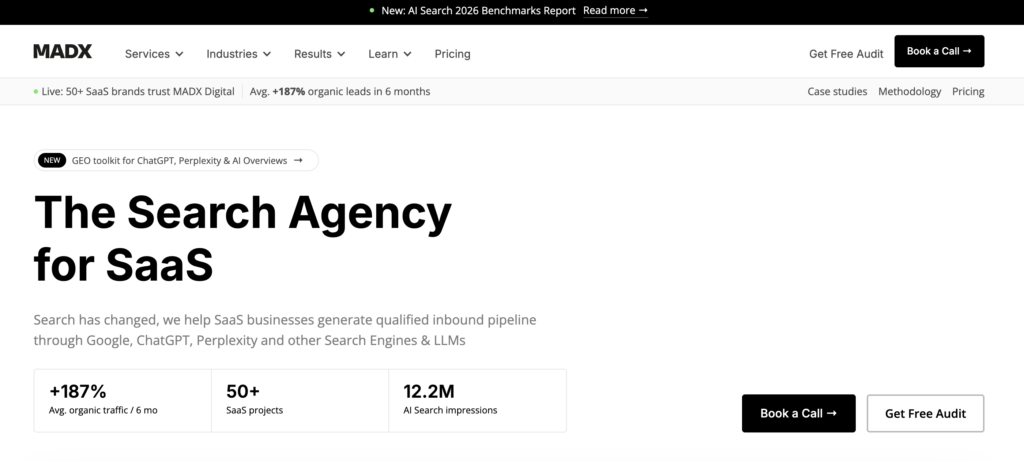Open the Results dropdown menu
This screenshot has height=461, width=1024.
pyautogui.click(x=319, y=54)
